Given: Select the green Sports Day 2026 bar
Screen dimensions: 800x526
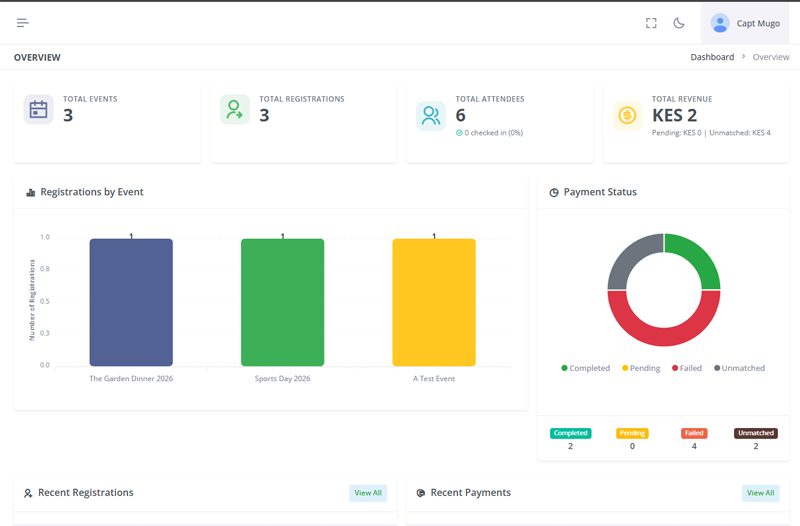Looking at the screenshot, I should pos(283,302).
